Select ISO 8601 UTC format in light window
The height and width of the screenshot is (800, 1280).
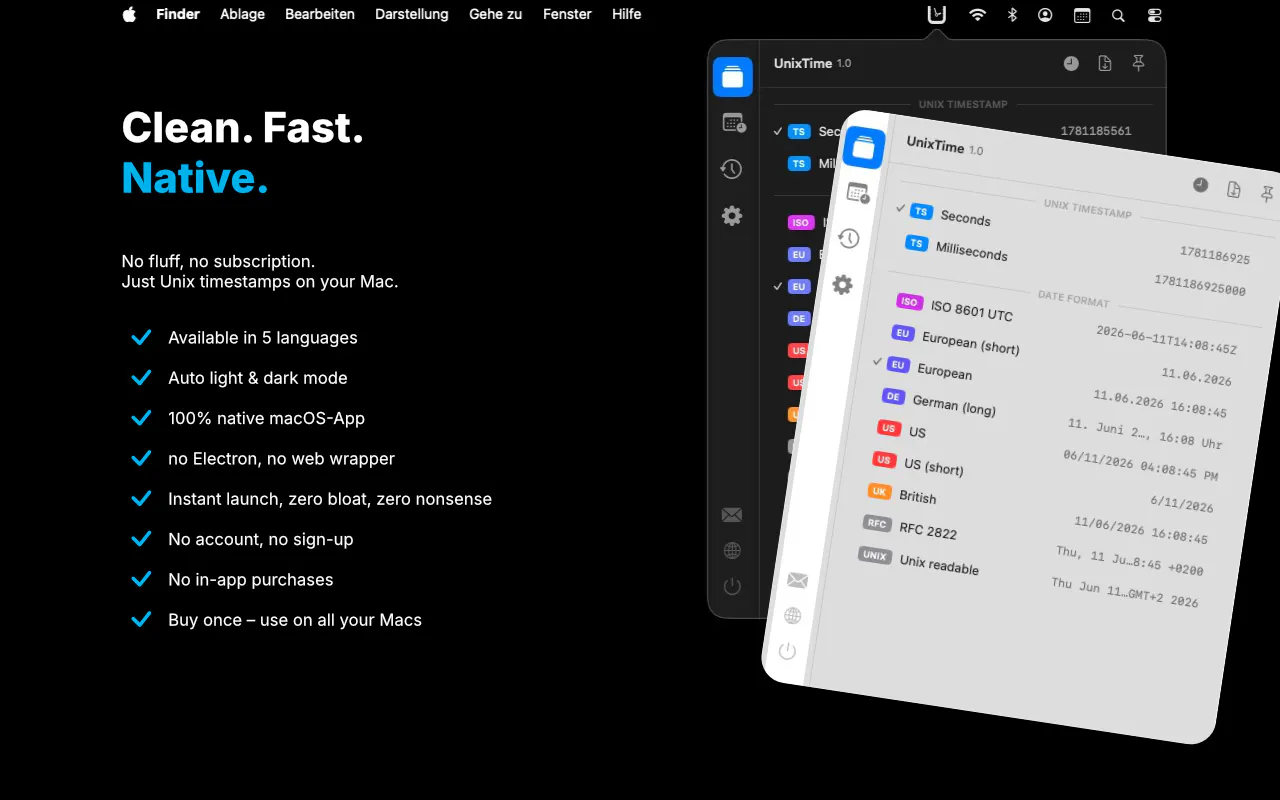(x=1067, y=324)
